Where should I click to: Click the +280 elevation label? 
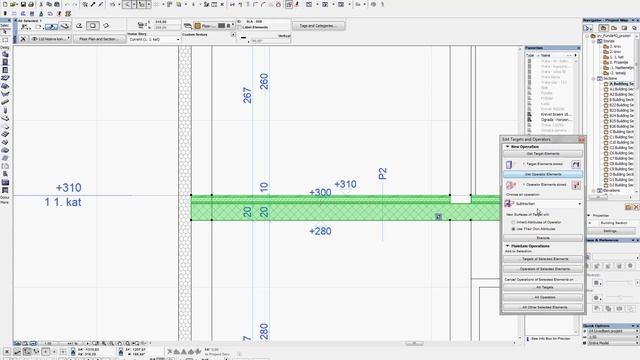pos(320,231)
